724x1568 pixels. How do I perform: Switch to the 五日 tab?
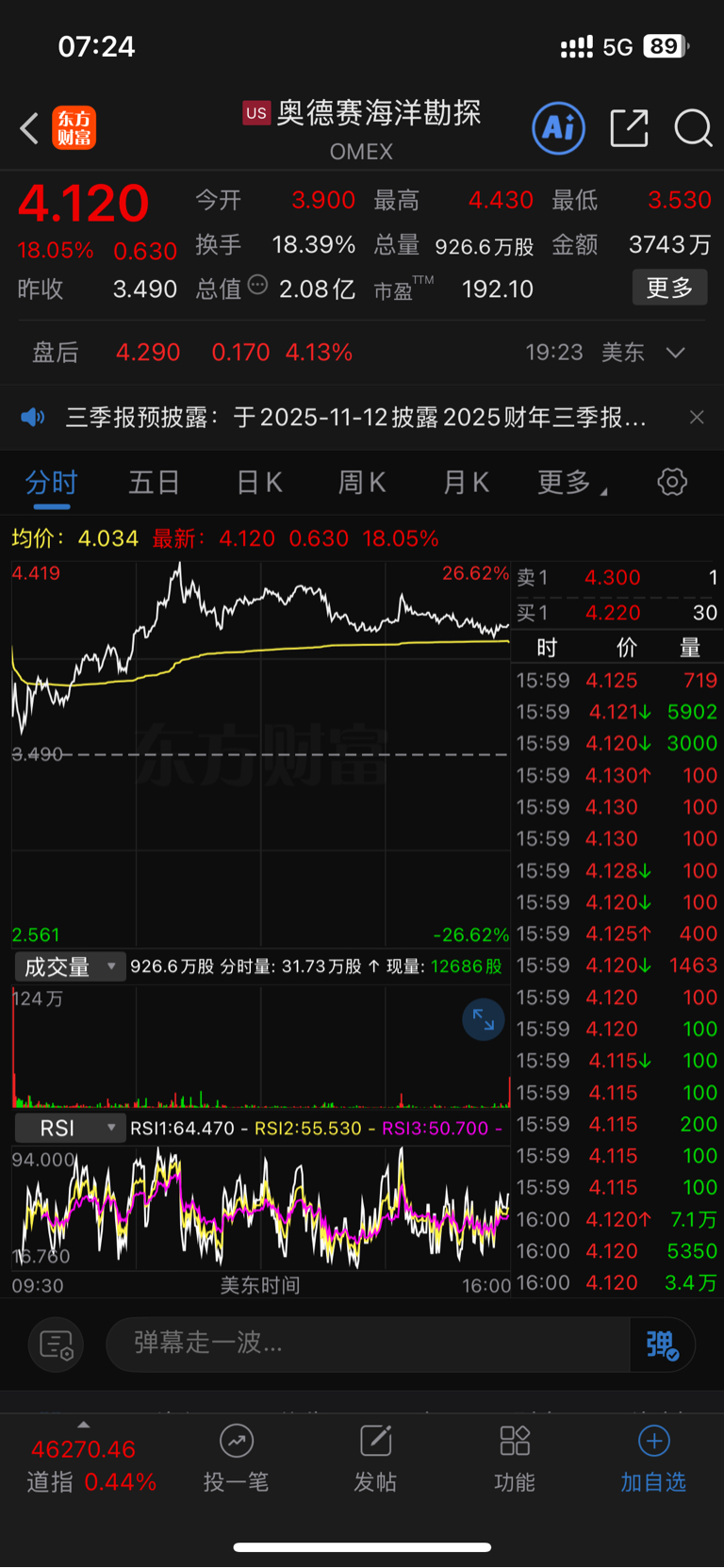(x=154, y=483)
